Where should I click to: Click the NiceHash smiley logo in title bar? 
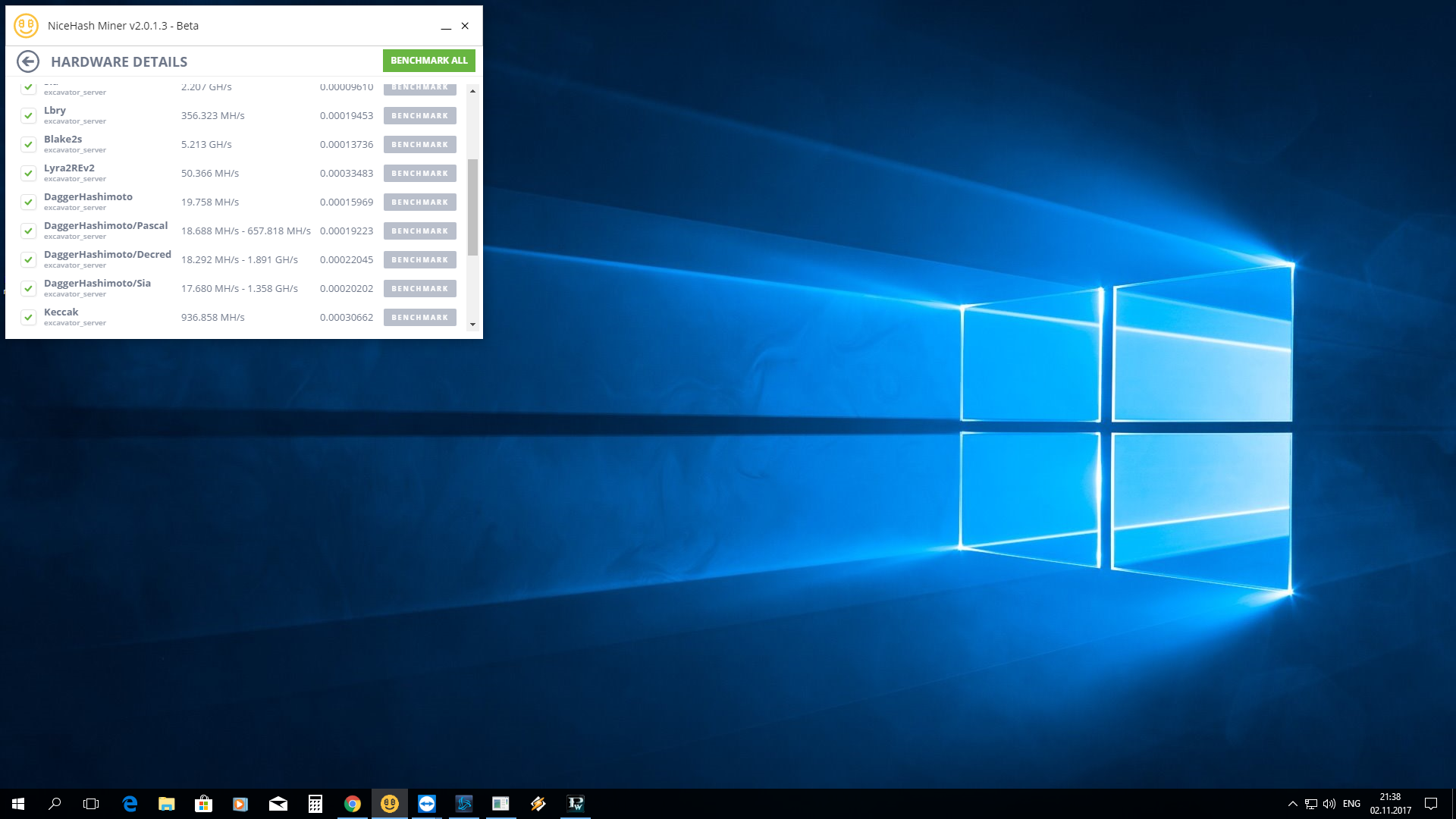(x=26, y=25)
